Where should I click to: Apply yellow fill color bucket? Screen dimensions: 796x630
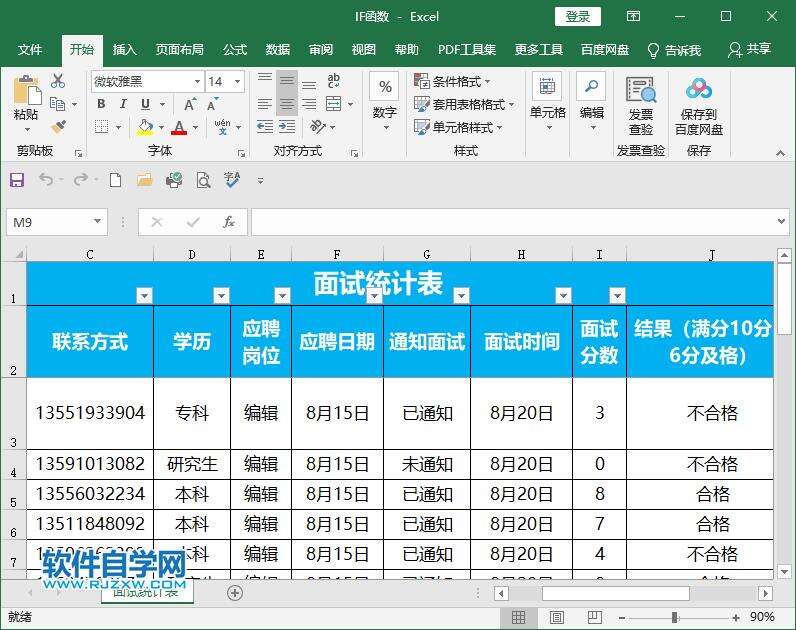(x=145, y=127)
